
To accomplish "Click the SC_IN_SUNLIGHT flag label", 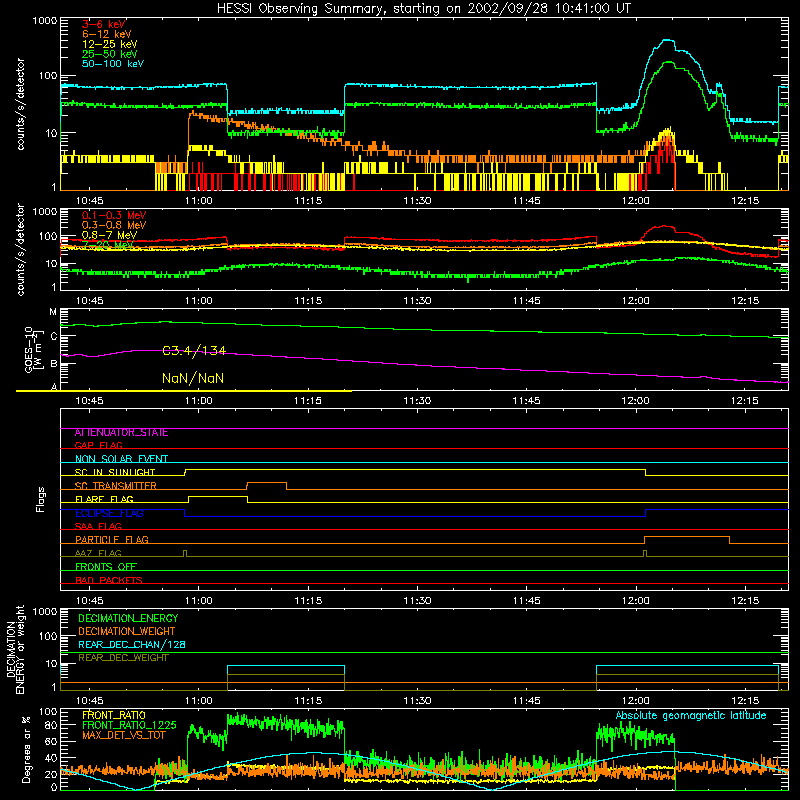I will pyautogui.click(x=115, y=472).
